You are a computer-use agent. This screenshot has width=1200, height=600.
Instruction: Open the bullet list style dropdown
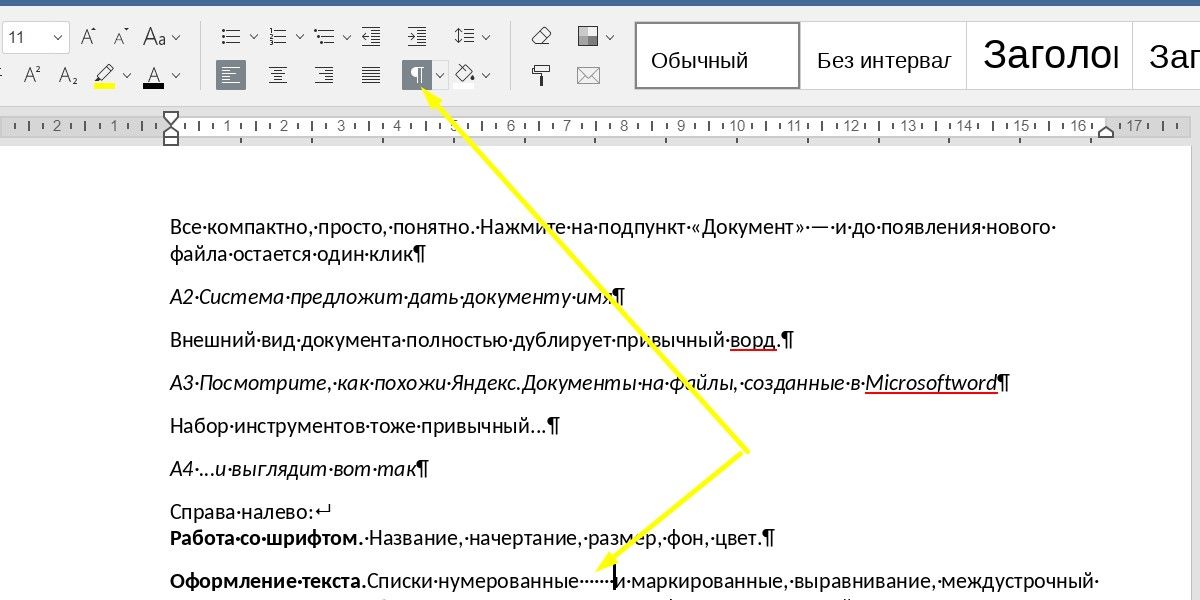pos(253,37)
